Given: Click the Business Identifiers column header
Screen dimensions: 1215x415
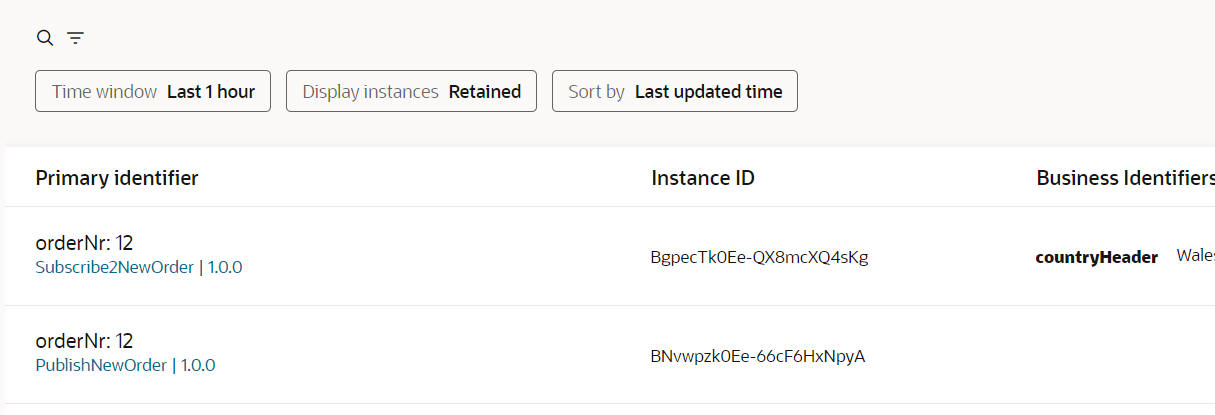Looking at the screenshot, I should point(1125,178).
